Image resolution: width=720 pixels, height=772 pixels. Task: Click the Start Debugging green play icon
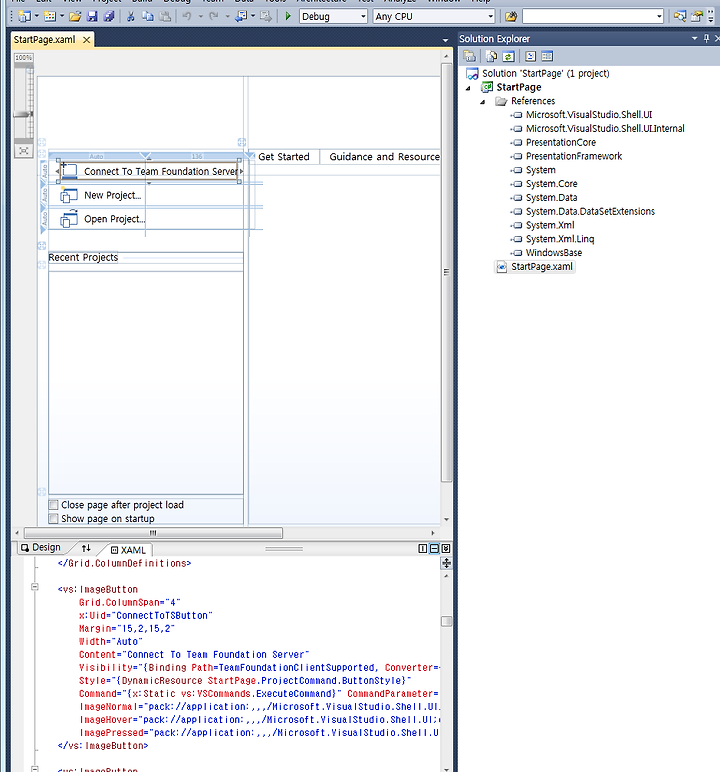[x=288, y=16]
